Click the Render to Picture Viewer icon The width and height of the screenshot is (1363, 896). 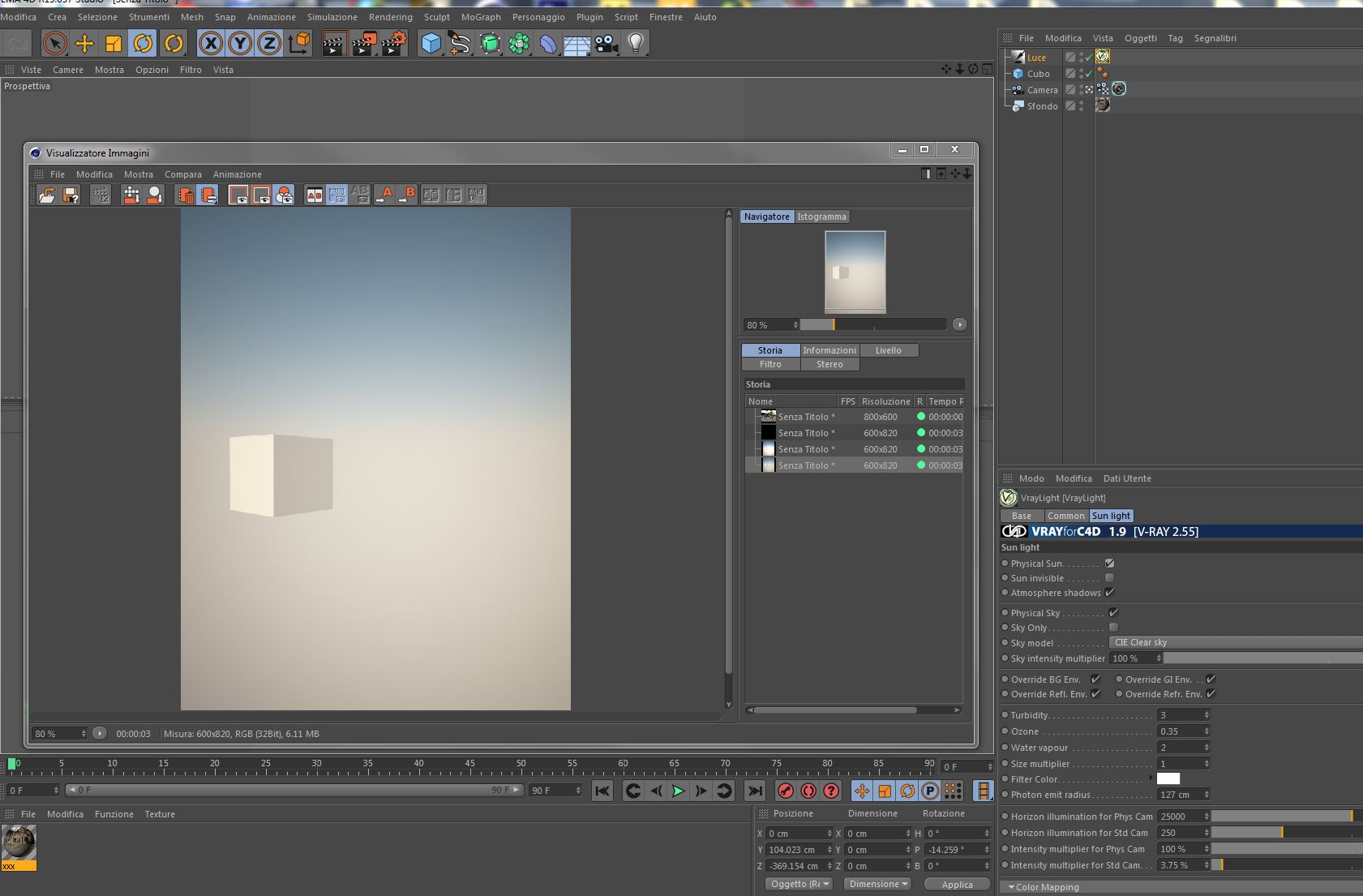[363, 43]
